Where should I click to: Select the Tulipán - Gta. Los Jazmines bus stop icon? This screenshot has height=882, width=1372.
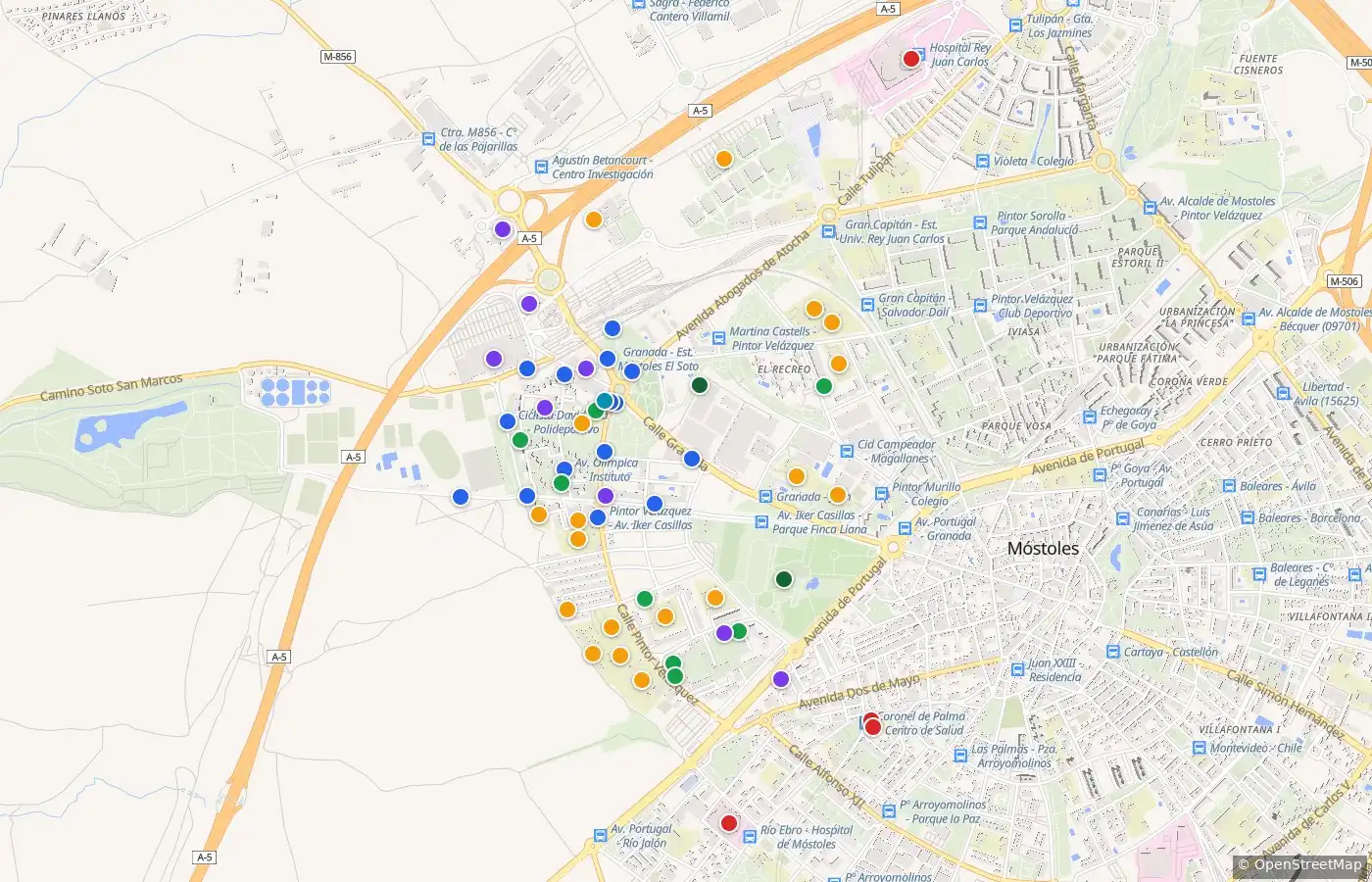1016,25
